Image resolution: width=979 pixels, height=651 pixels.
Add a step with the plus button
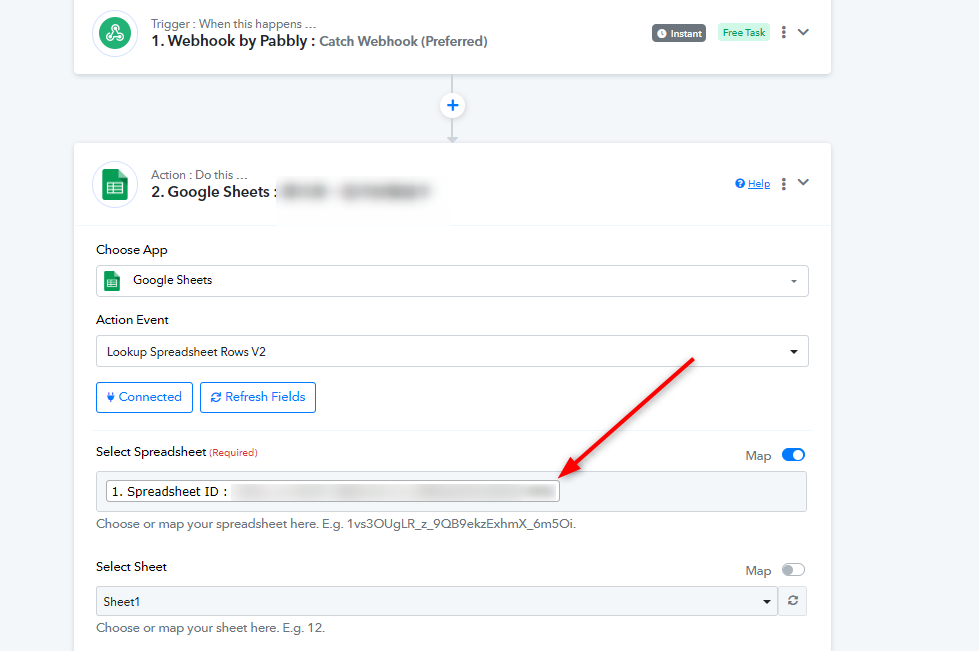(x=453, y=105)
